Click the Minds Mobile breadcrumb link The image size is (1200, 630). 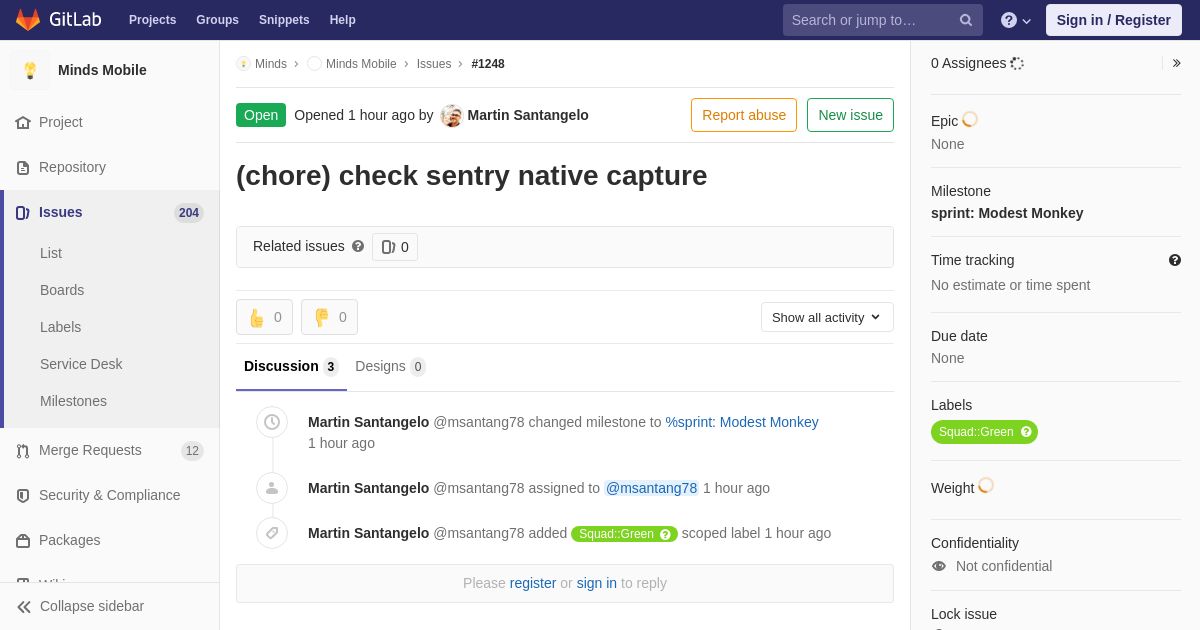click(361, 64)
